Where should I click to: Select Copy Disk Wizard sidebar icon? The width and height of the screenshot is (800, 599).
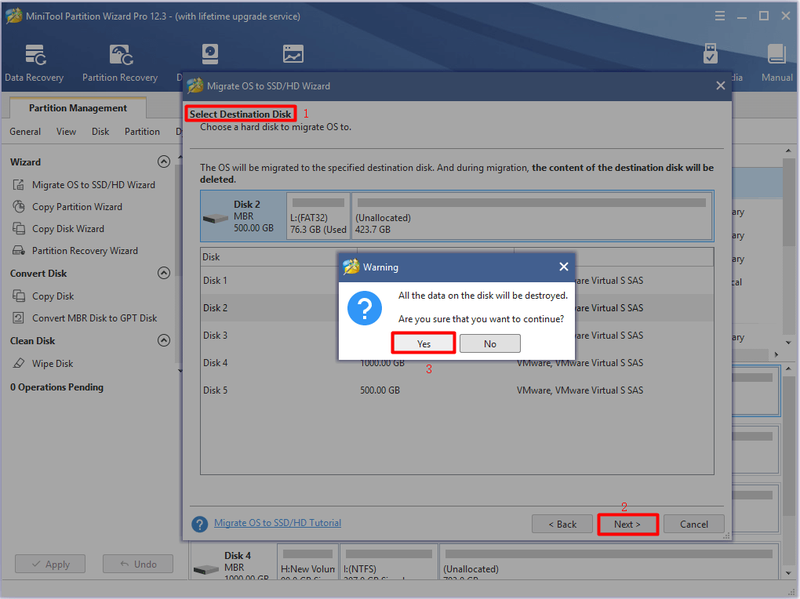click(x=18, y=229)
